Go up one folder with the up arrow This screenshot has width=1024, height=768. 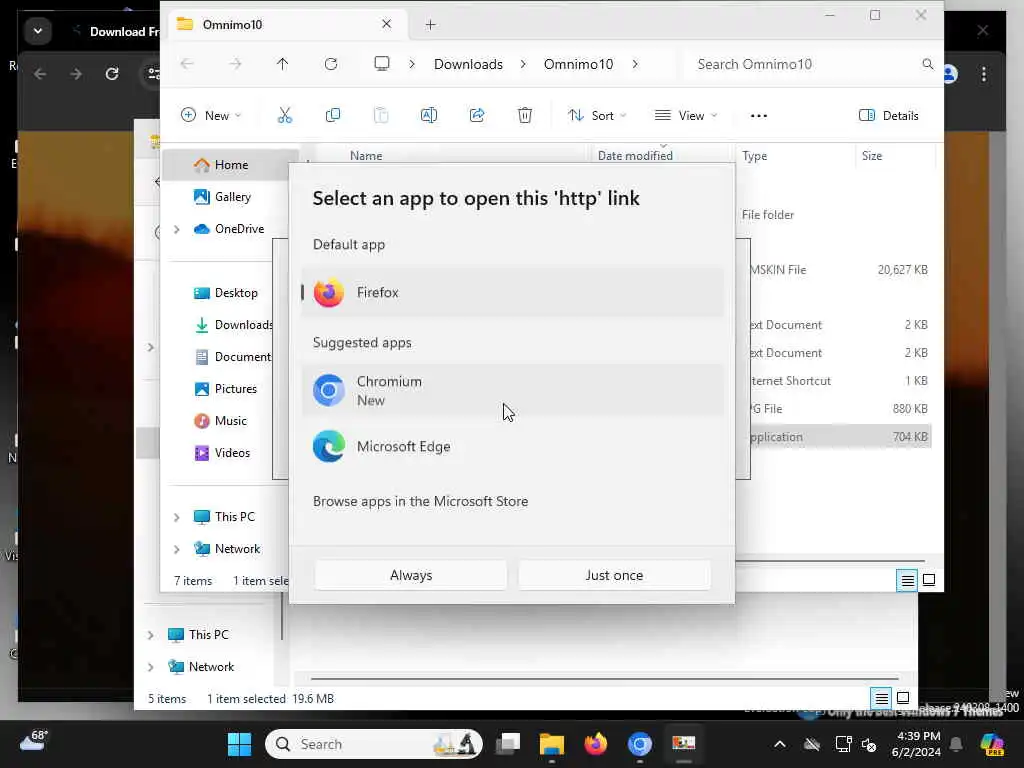coord(282,64)
